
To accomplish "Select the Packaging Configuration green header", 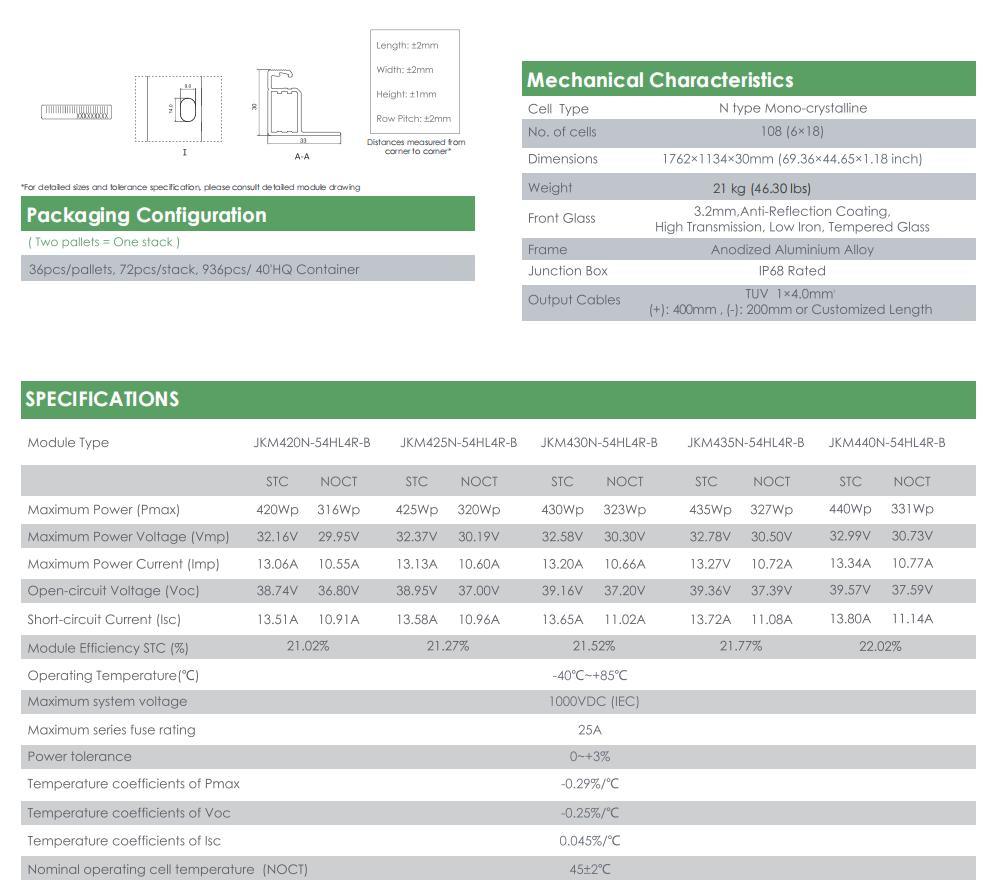I will point(247,215).
